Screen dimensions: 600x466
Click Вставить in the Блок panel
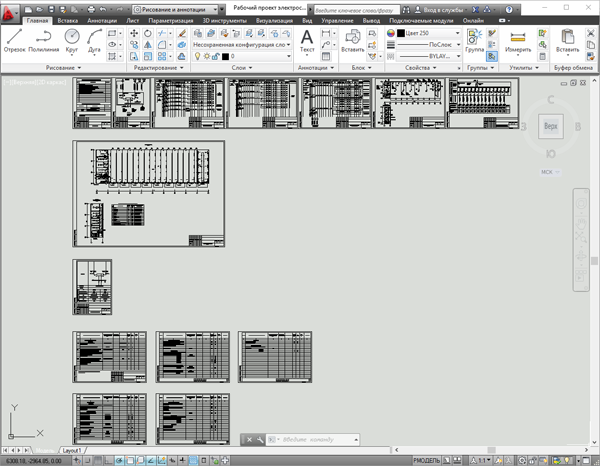(x=352, y=41)
